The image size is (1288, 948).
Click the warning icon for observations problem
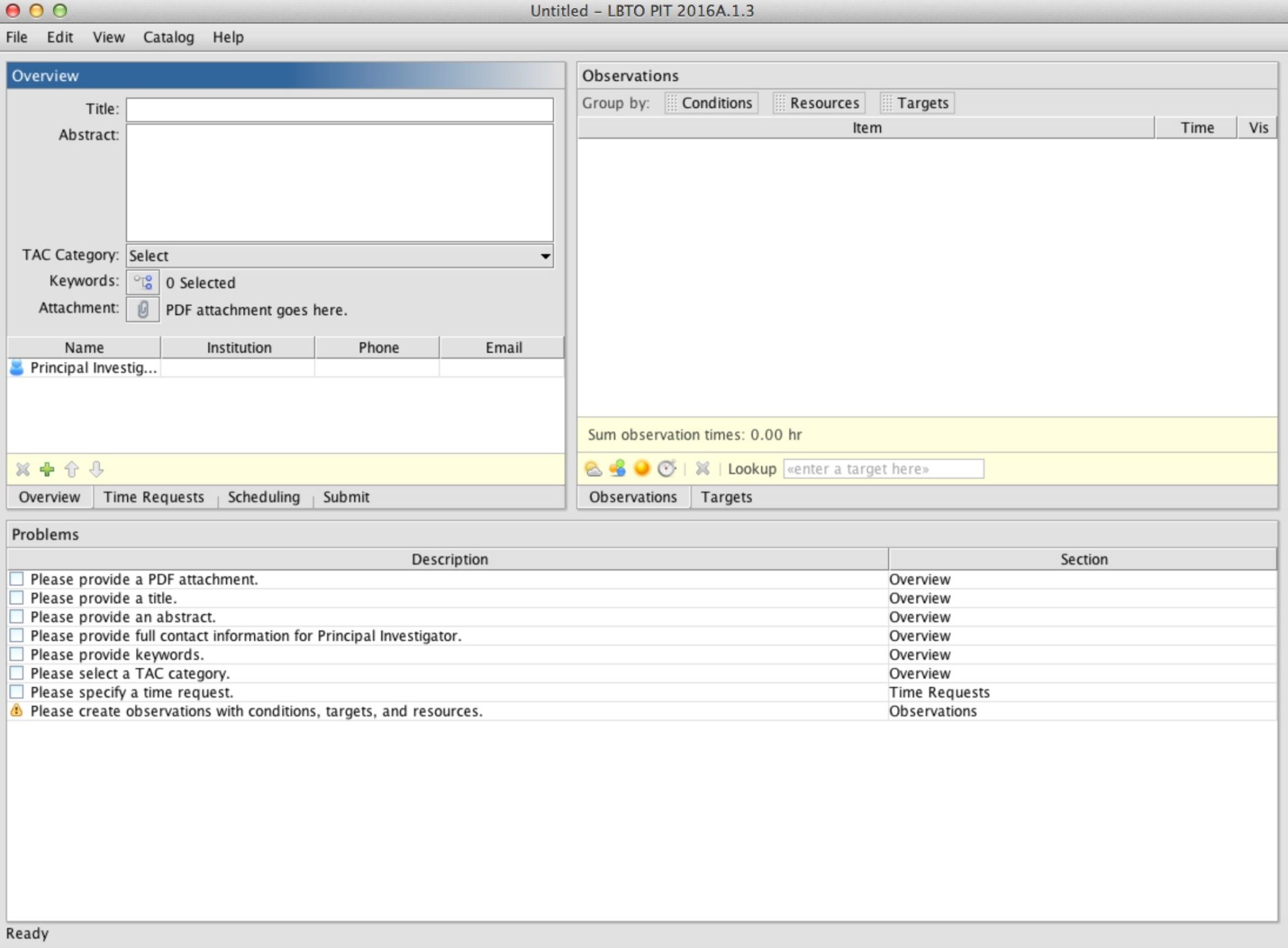coord(17,711)
